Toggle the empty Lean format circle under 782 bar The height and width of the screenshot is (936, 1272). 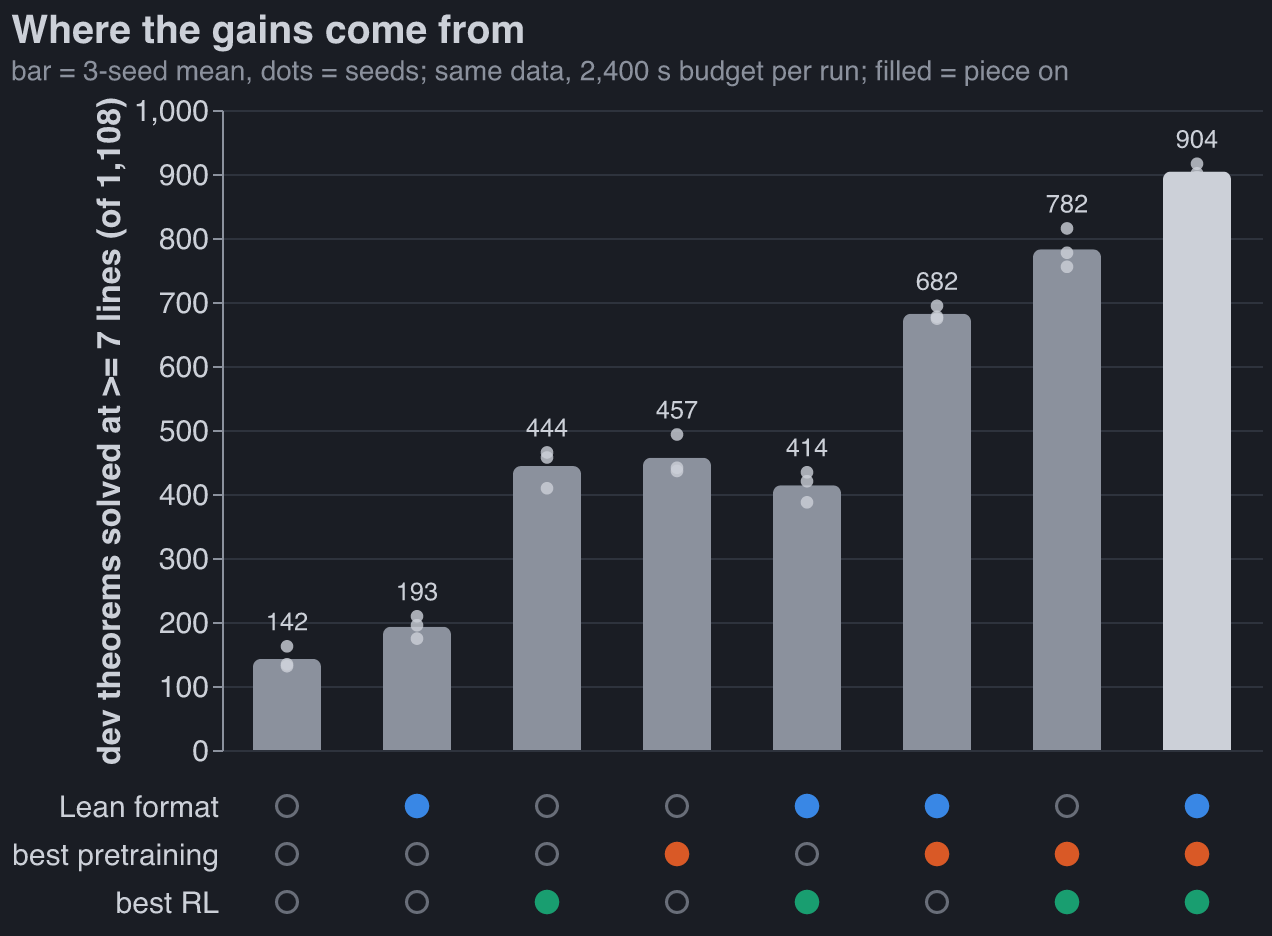click(1067, 806)
